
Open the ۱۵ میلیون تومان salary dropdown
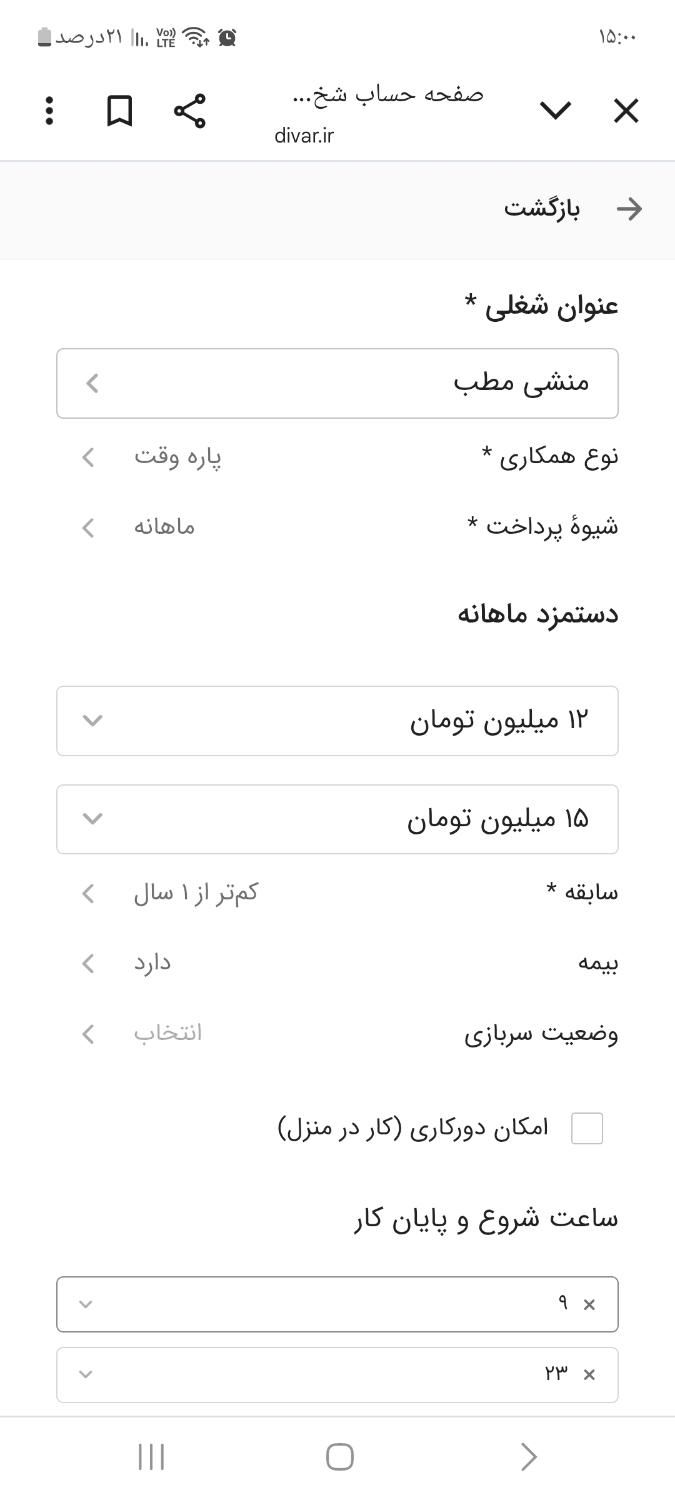(x=337, y=819)
